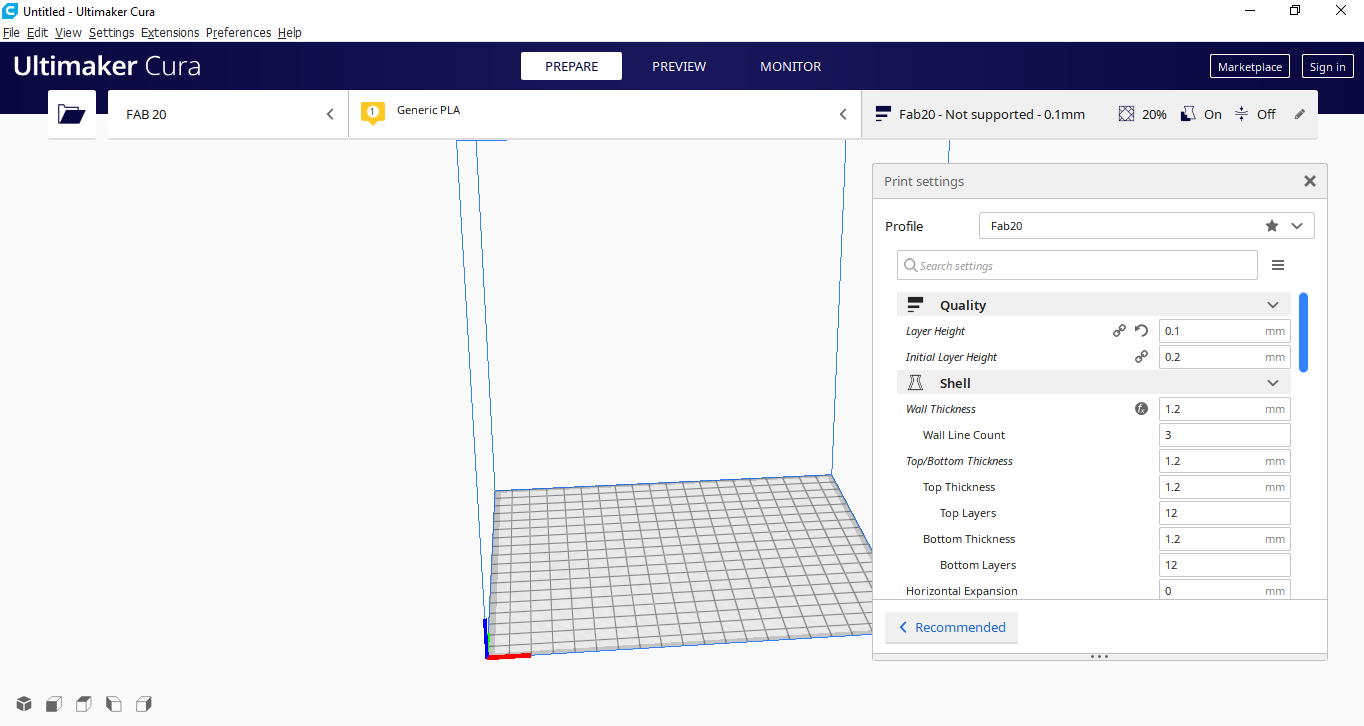Image resolution: width=1364 pixels, height=726 pixels.
Task: Click the blue settings list scrollbar
Action: point(1303,332)
